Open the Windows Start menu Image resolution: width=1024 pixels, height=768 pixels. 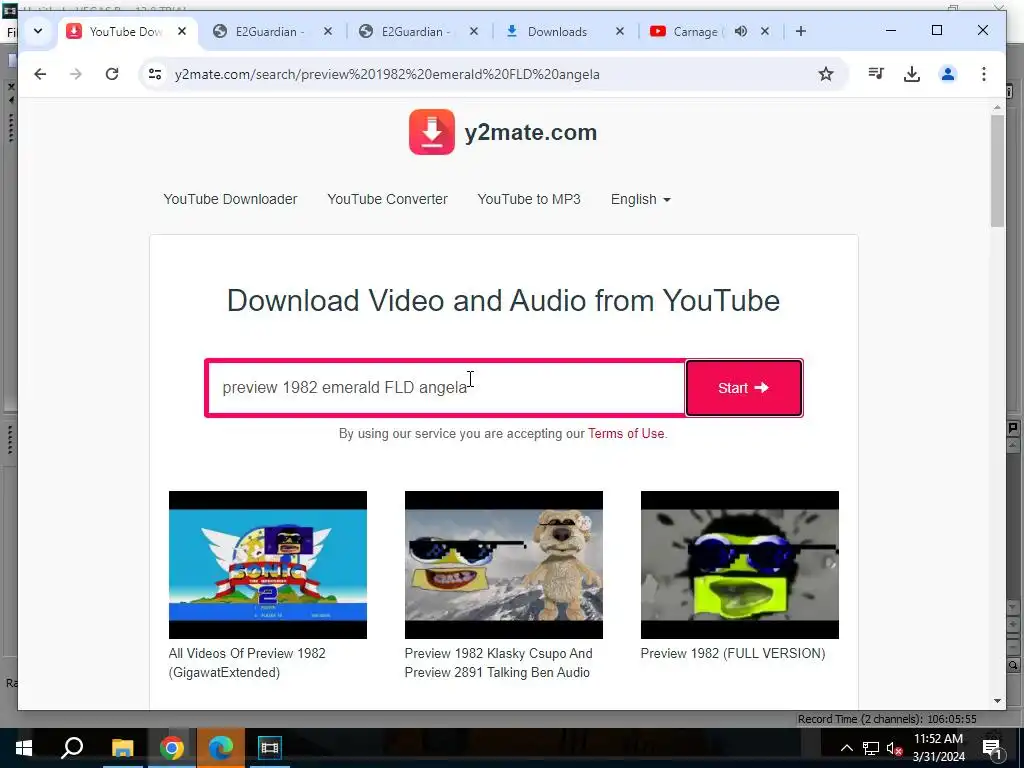[x=24, y=748]
